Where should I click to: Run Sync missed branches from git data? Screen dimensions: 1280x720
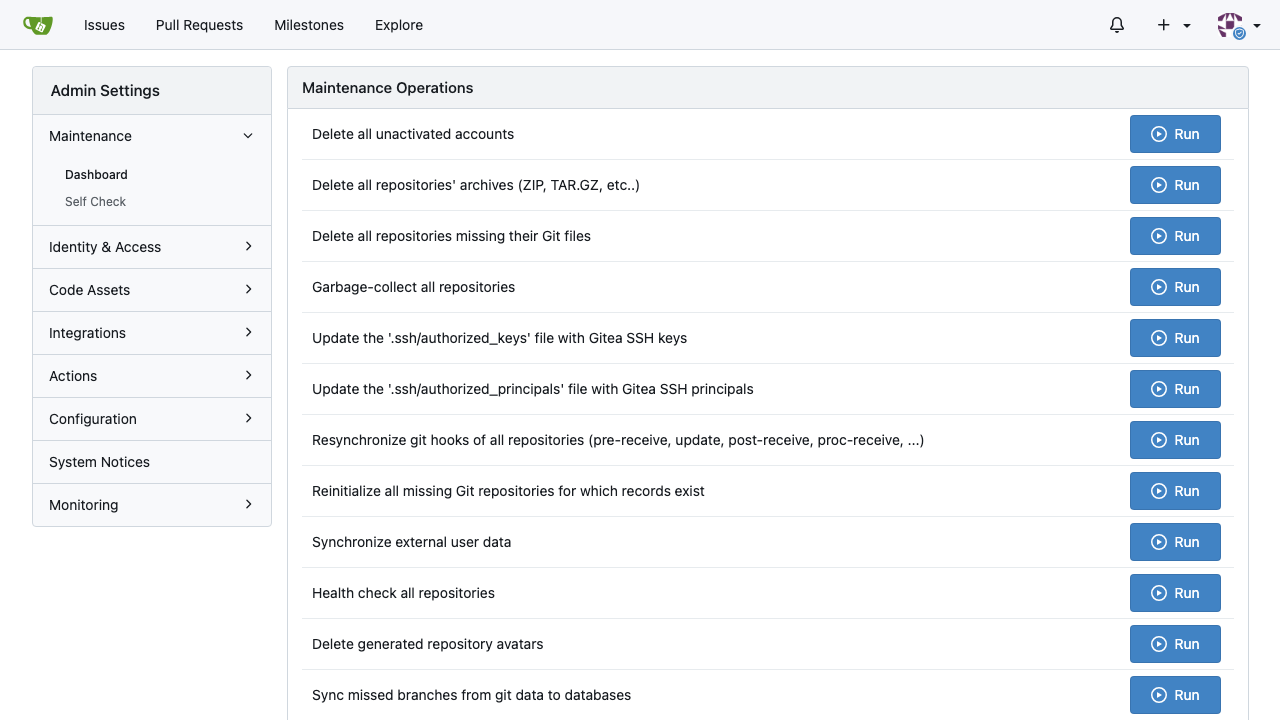[x=1175, y=695]
